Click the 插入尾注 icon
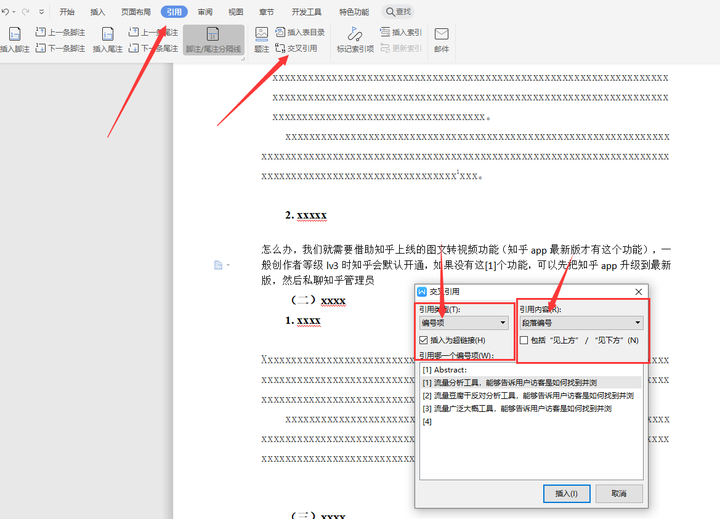Image resolution: width=720 pixels, height=519 pixels. (x=108, y=36)
